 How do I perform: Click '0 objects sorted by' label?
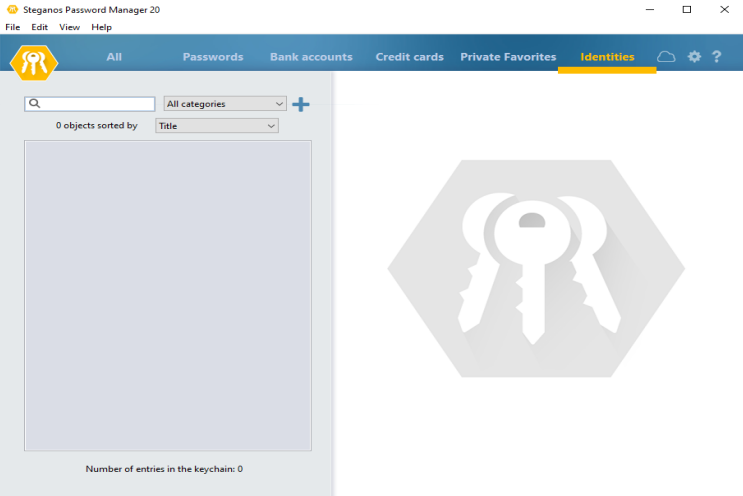click(97, 126)
